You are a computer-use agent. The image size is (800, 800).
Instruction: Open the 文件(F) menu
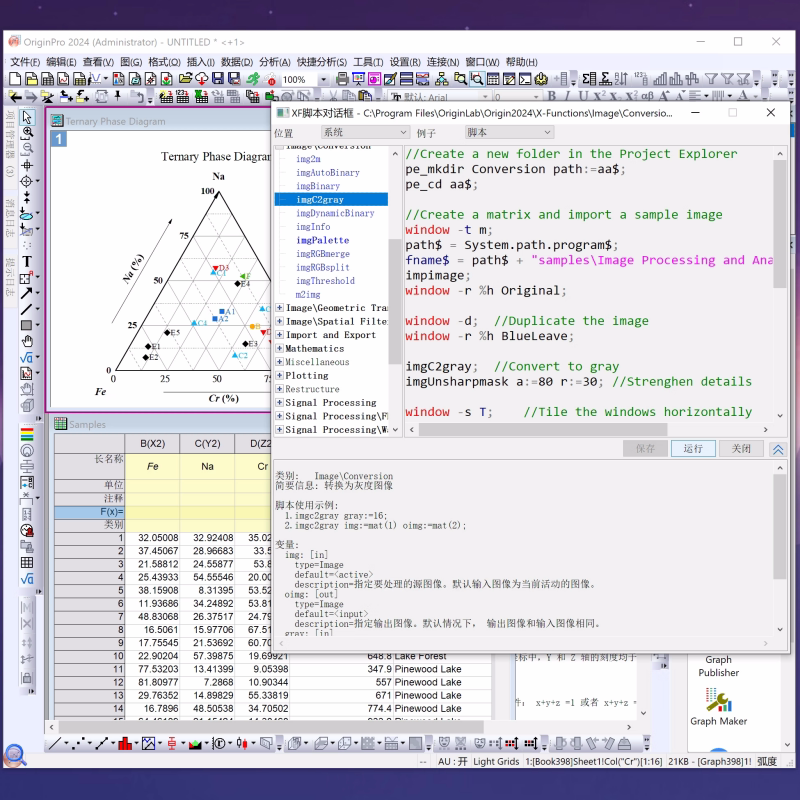(x=25, y=62)
